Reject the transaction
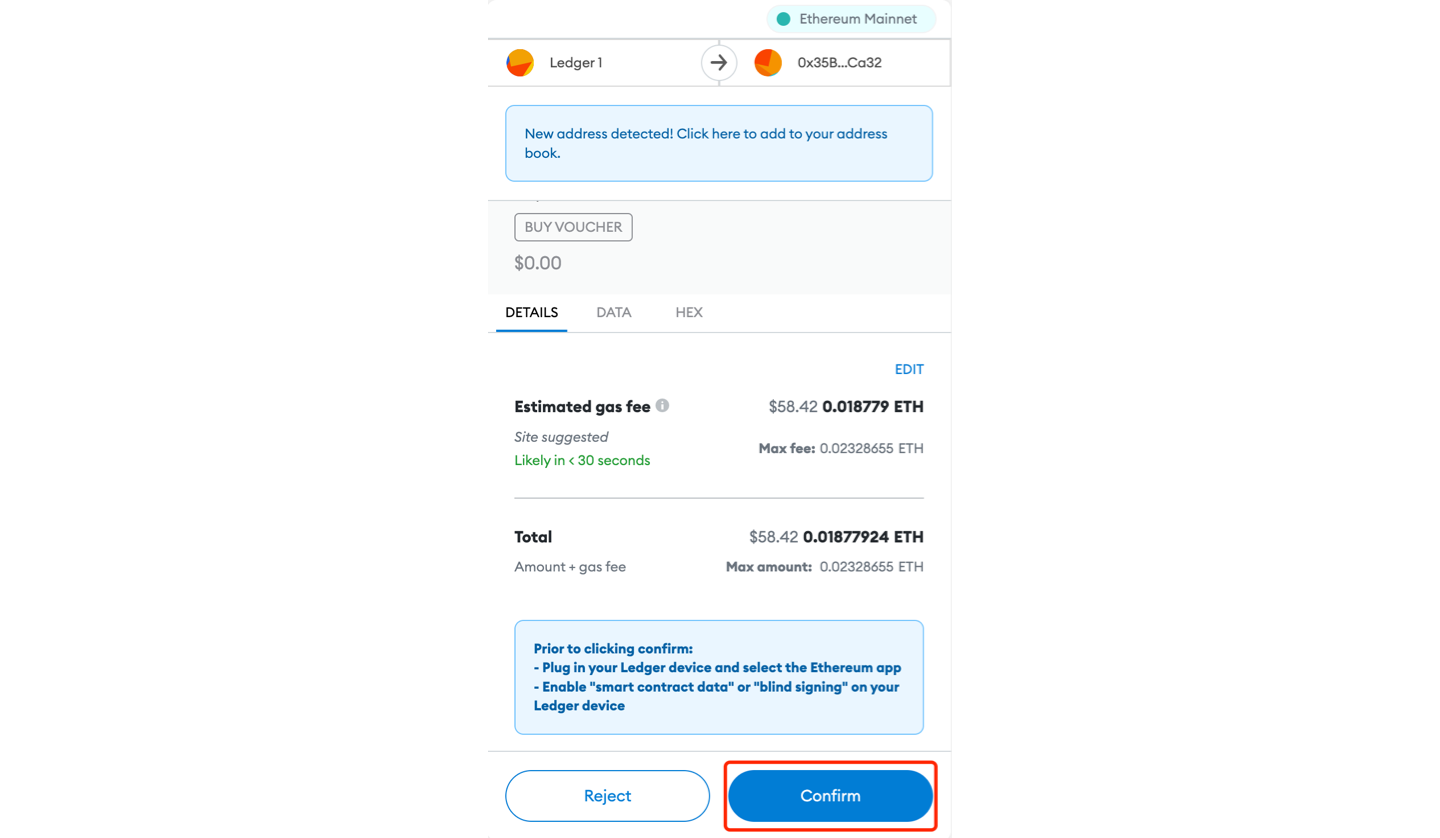This screenshot has width=1440, height=838. tap(607, 796)
